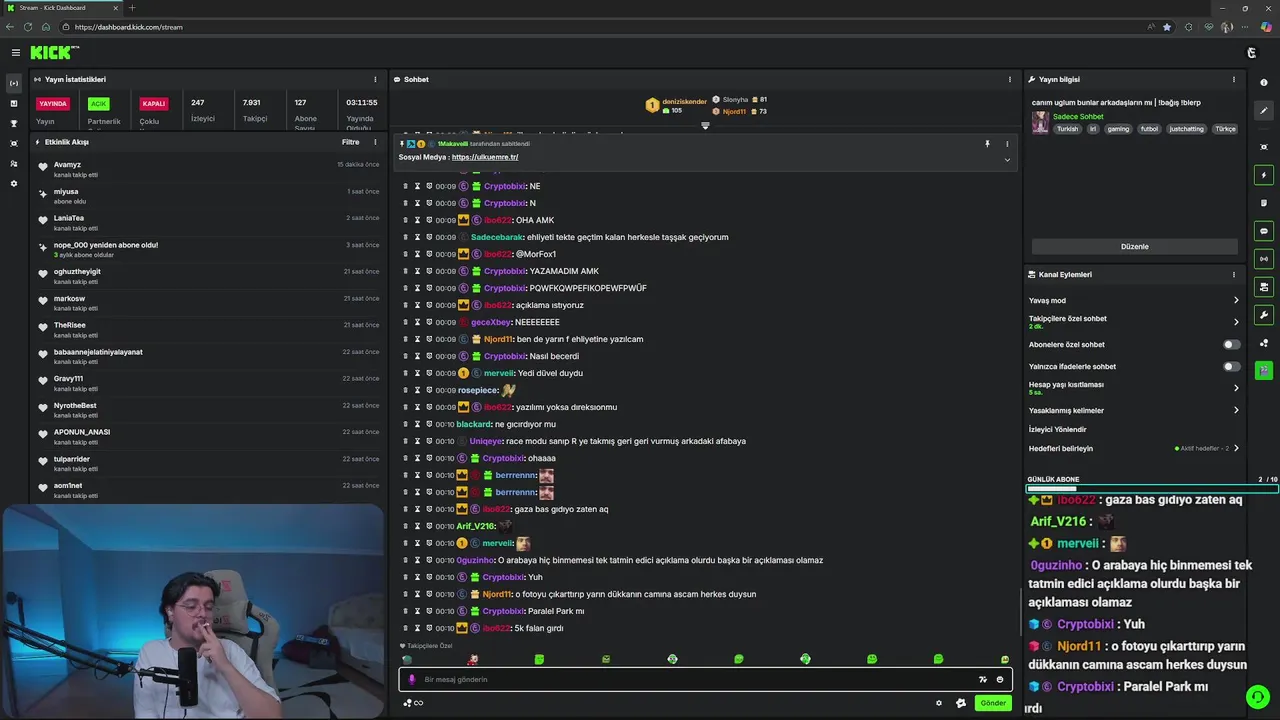Click the green chat bubble button bottom-right
The image size is (1280, 720).
pos(1257,696)
